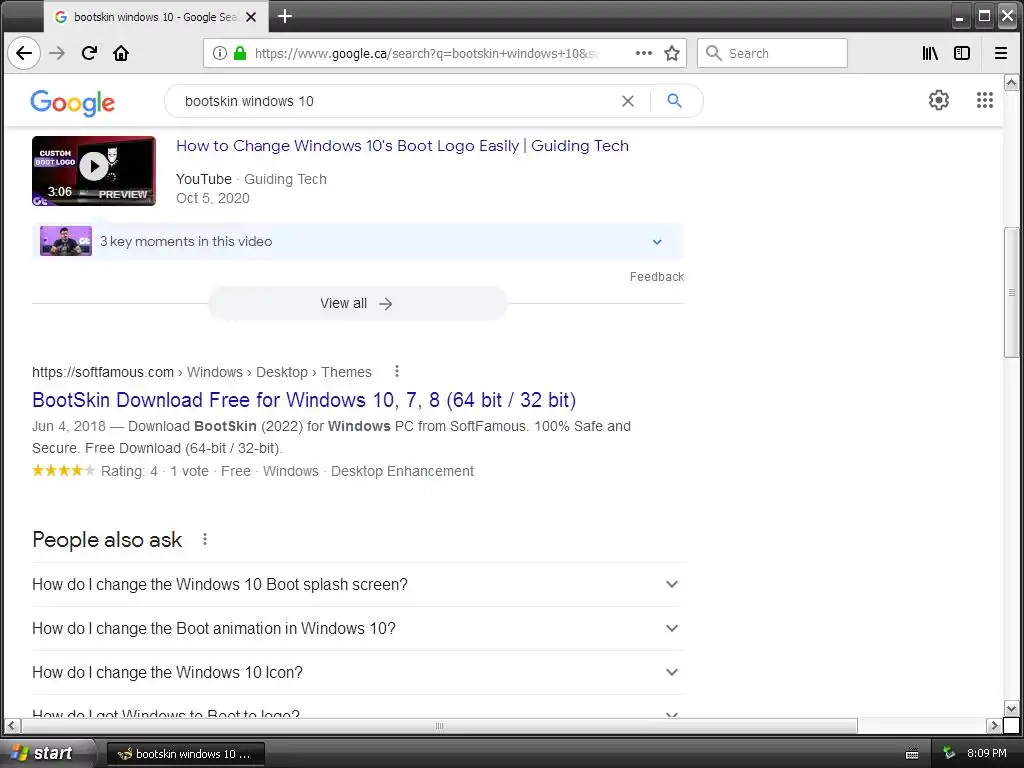Screen dimensions: 1024x768
Task: Select bootskin windows 10 taskbar window button
Action: [x=185, y=754]
